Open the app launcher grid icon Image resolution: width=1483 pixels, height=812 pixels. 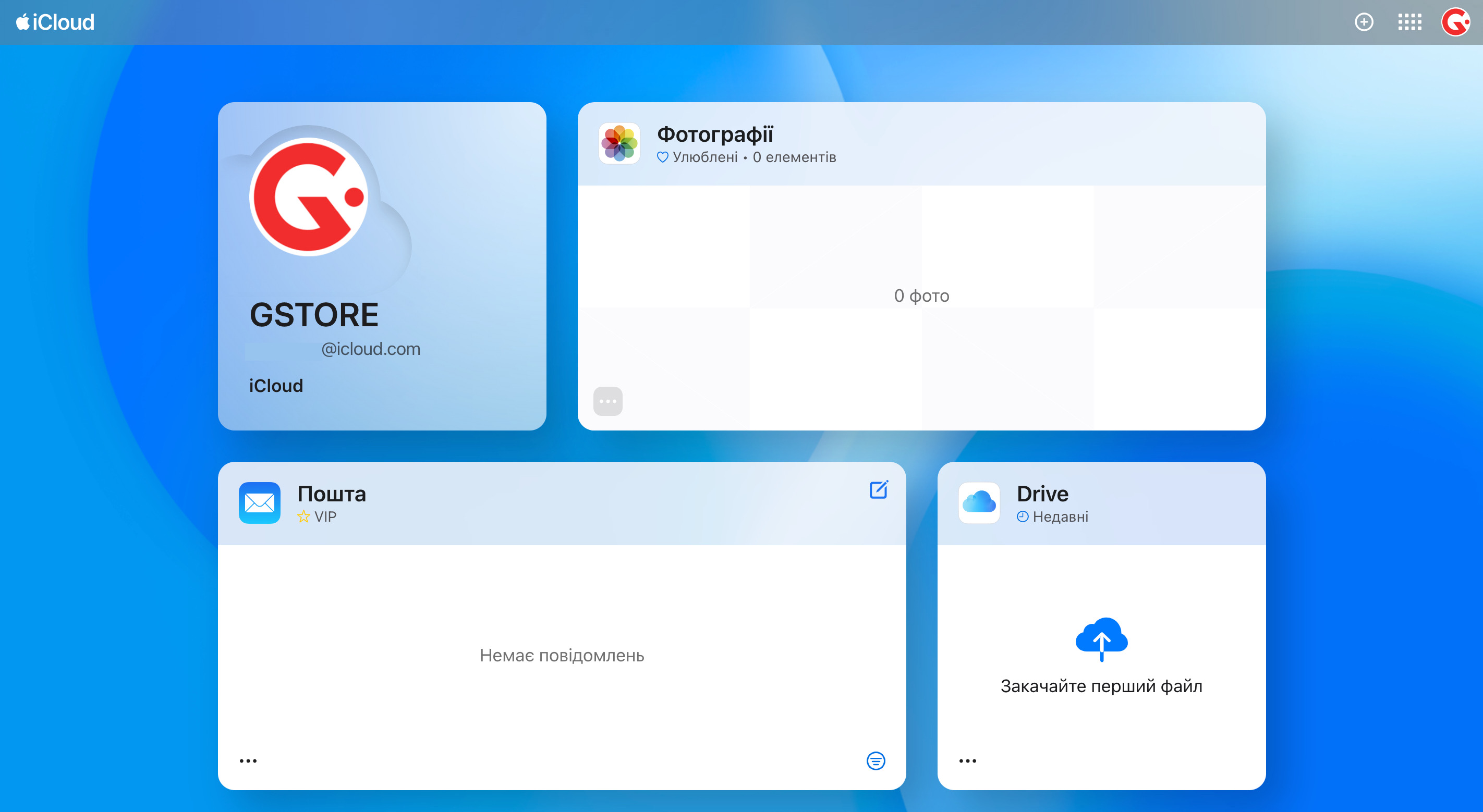[x=1410, y=22]
